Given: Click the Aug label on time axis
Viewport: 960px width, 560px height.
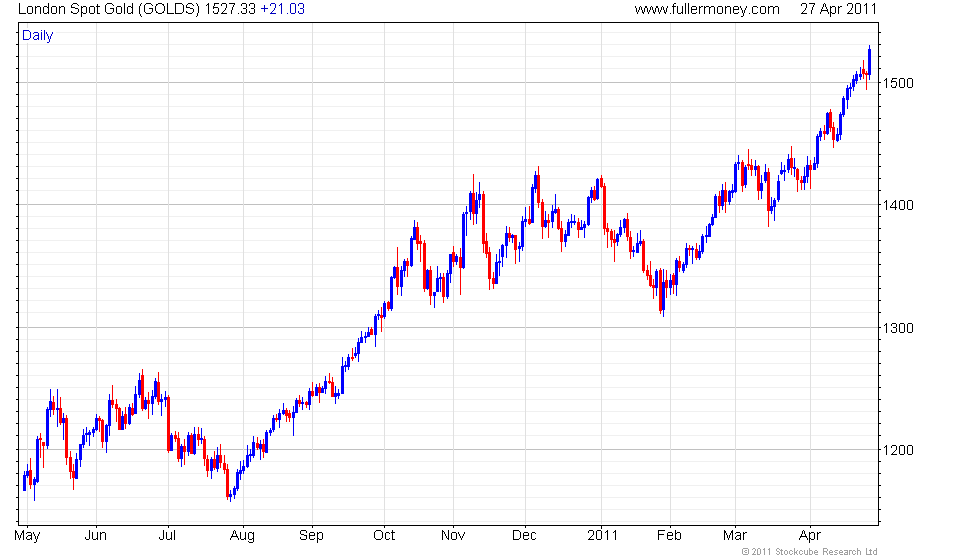Looking at the screenshot, I should tap(242, 536).
